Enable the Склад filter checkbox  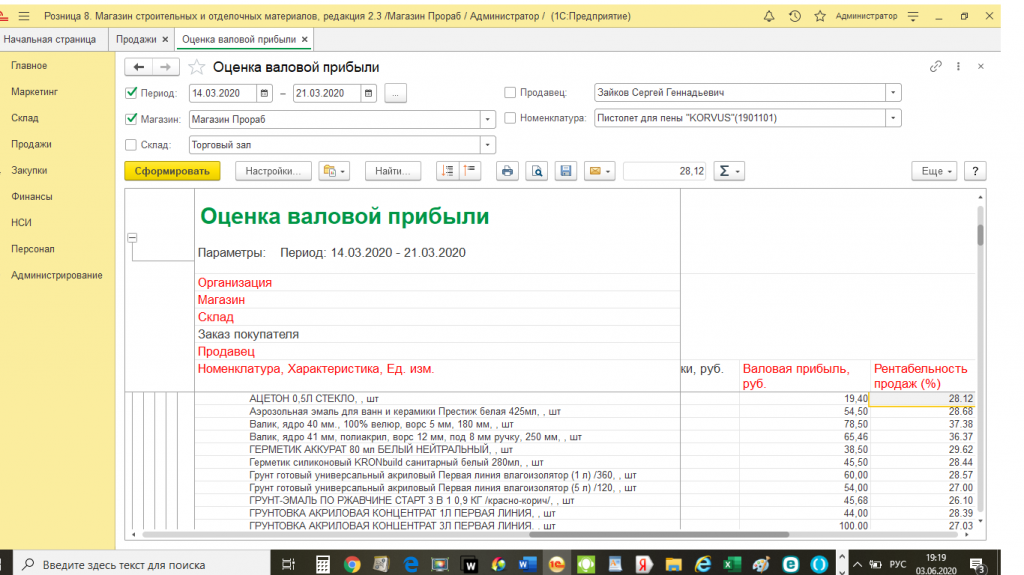click(131, 144)
